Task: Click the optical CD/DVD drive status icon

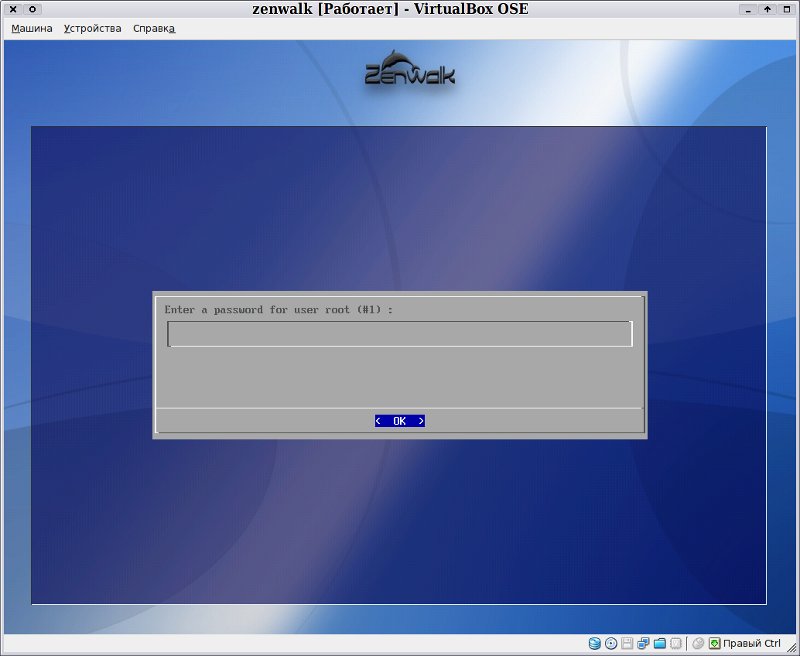Action: pos(611,643)
